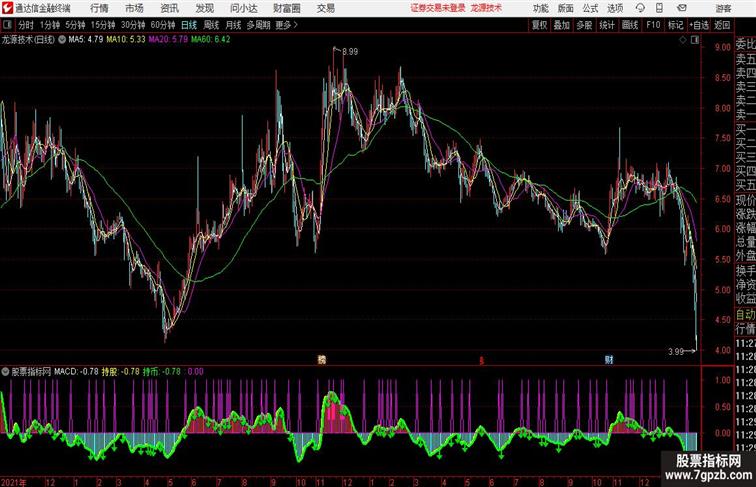Open the 功能 menu

pos(540,8)
